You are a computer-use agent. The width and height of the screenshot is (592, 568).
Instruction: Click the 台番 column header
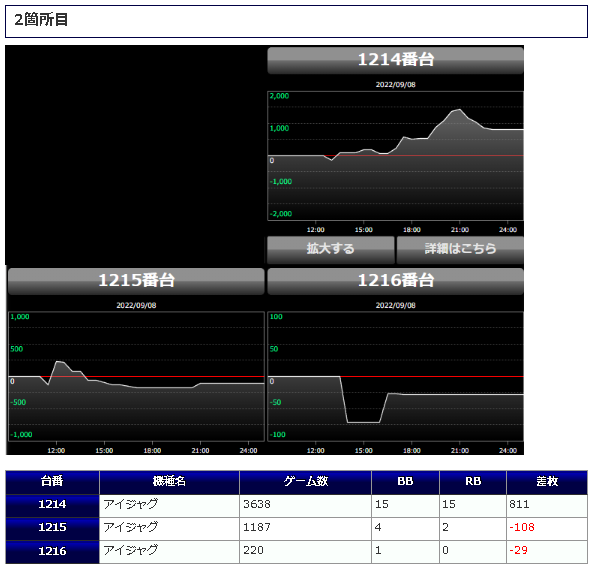tap(52, 482)
